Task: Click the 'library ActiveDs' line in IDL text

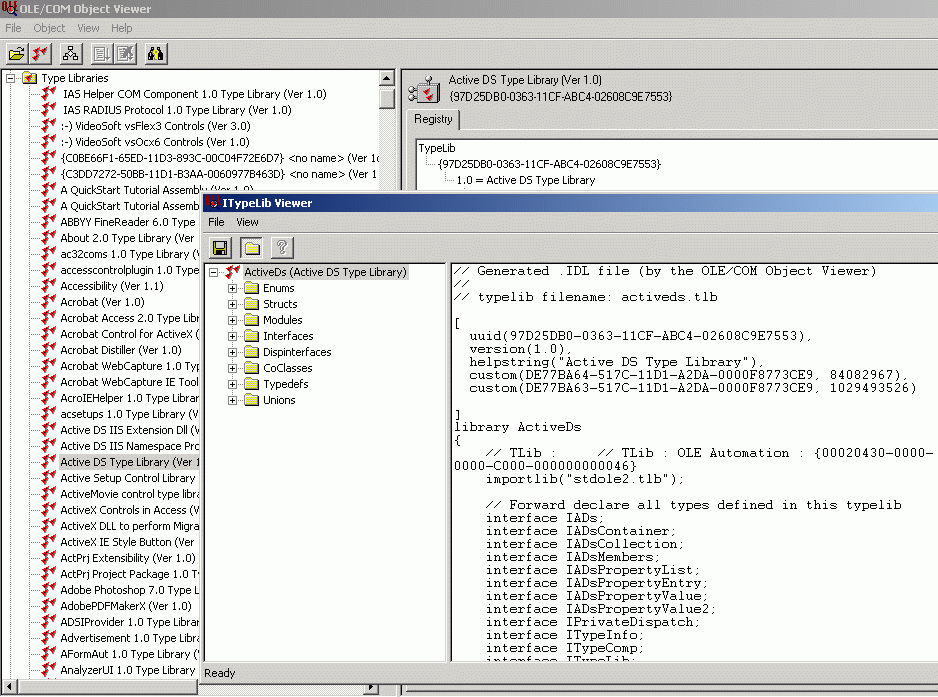Action: click(x=517, y=427)
